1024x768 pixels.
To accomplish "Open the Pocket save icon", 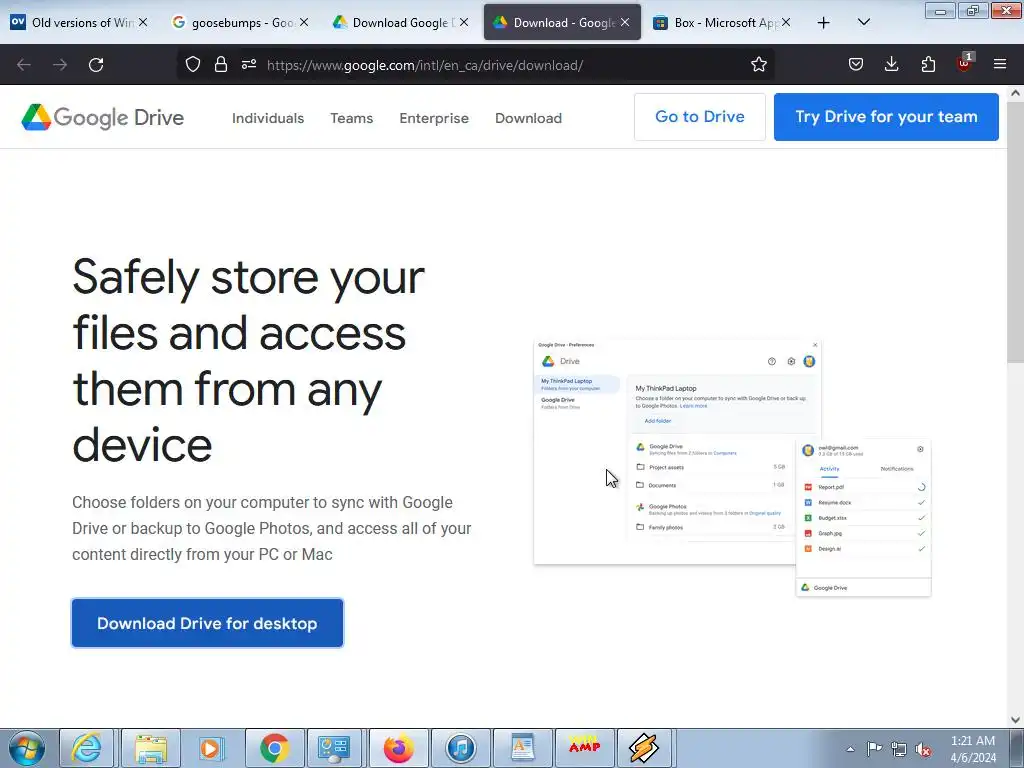I will tap(856, 64).
